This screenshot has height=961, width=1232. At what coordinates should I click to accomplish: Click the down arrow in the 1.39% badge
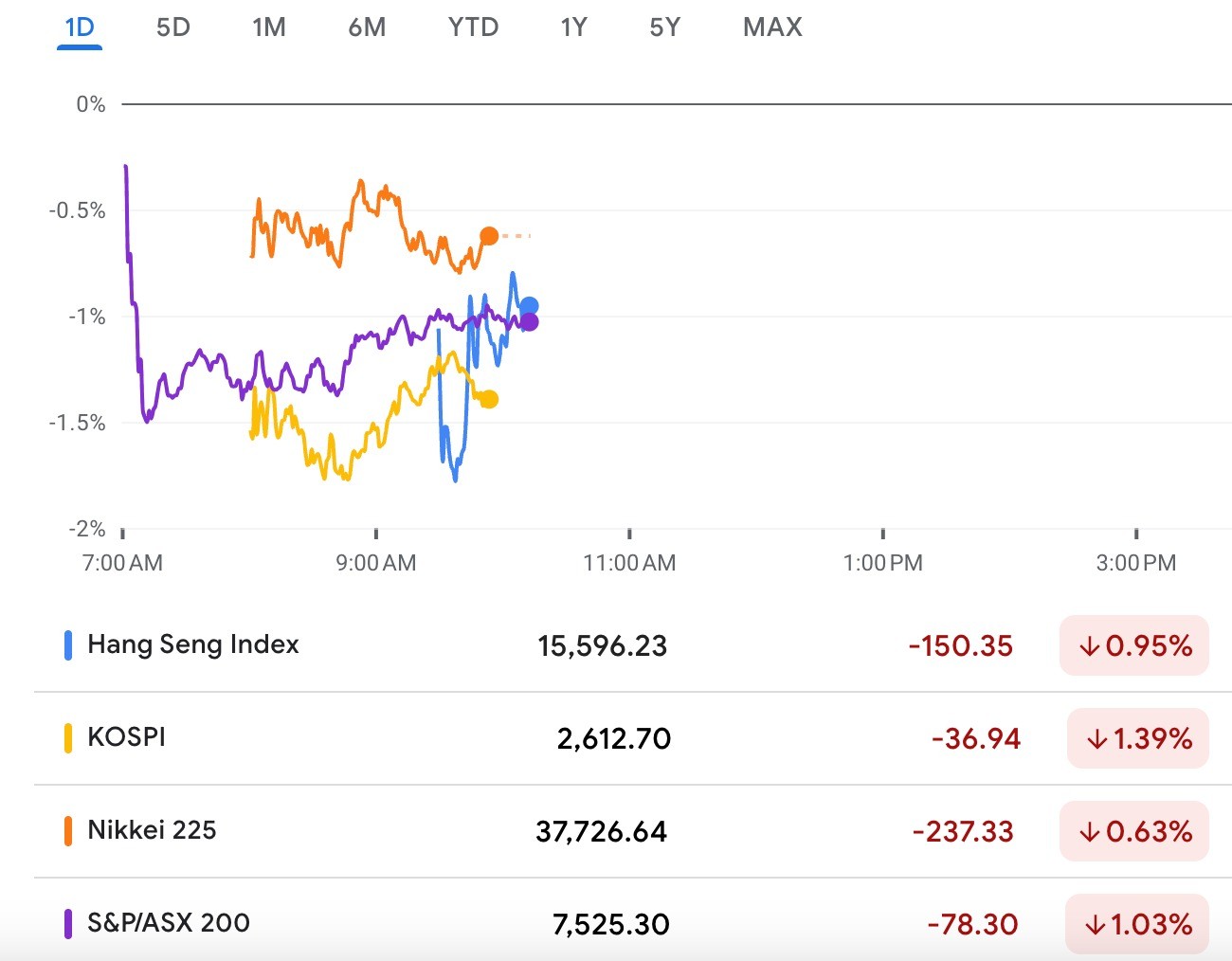click(x=1097, y=739)
